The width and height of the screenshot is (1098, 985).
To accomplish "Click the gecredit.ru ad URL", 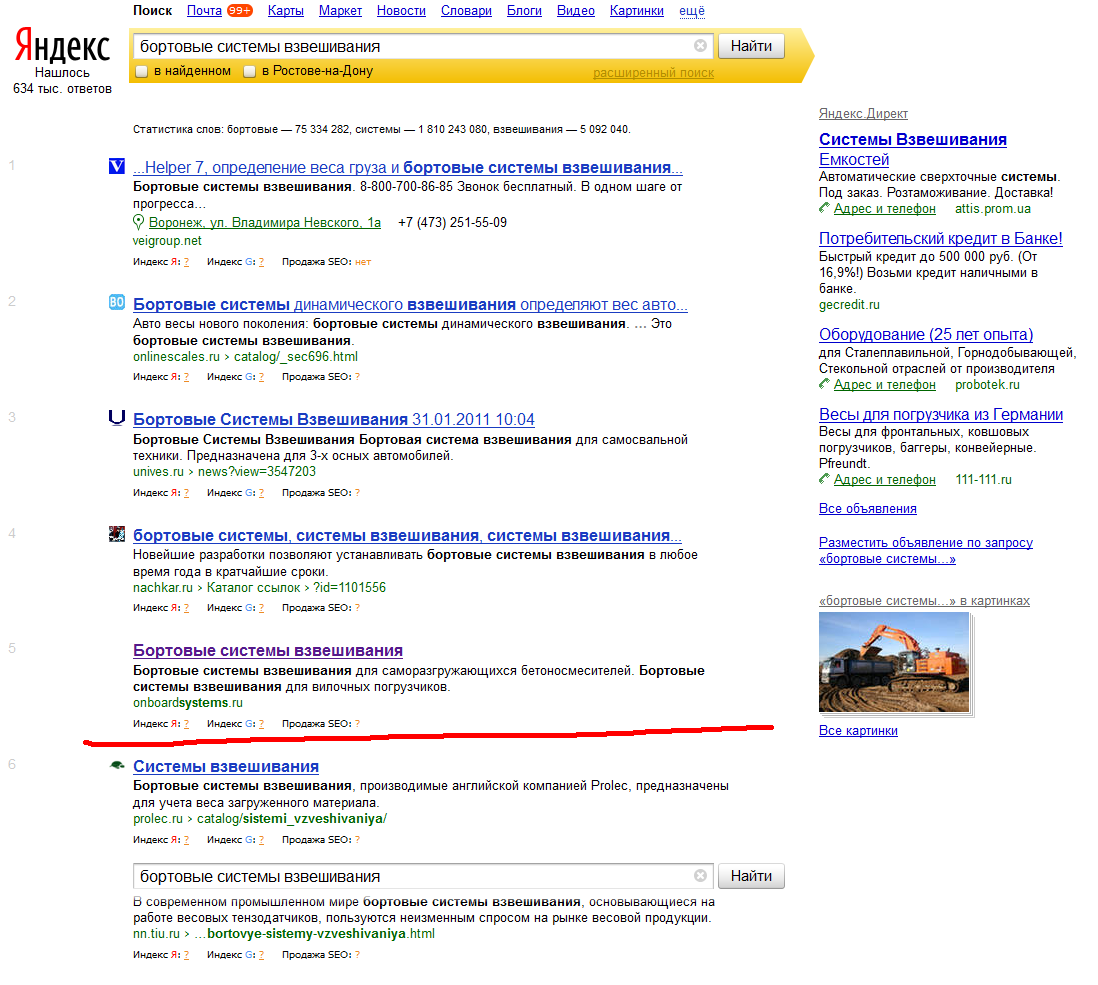I will coord(849,305).
